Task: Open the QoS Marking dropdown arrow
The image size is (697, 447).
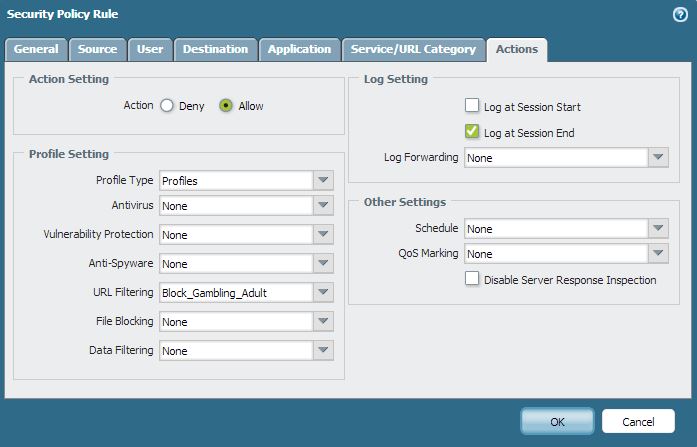Action: tap(658, 253)
